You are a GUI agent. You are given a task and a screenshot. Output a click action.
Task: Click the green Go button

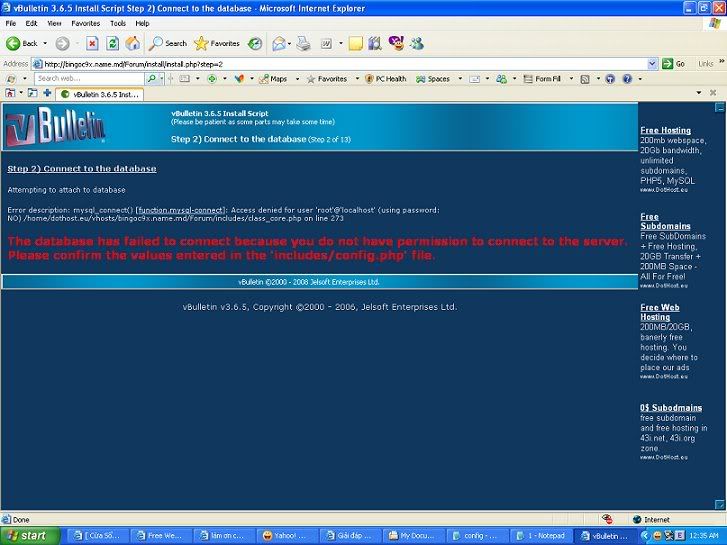[x=674, y=64]
